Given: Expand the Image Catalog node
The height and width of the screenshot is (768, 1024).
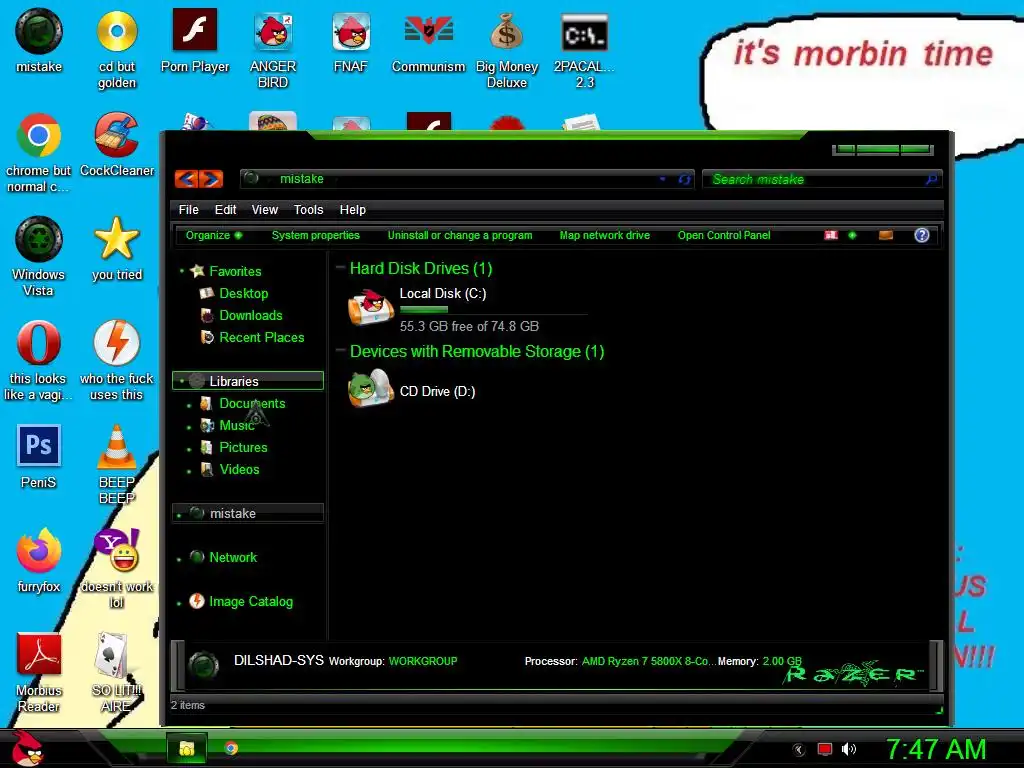Looking at the screenshot, I should click(179, 603).
